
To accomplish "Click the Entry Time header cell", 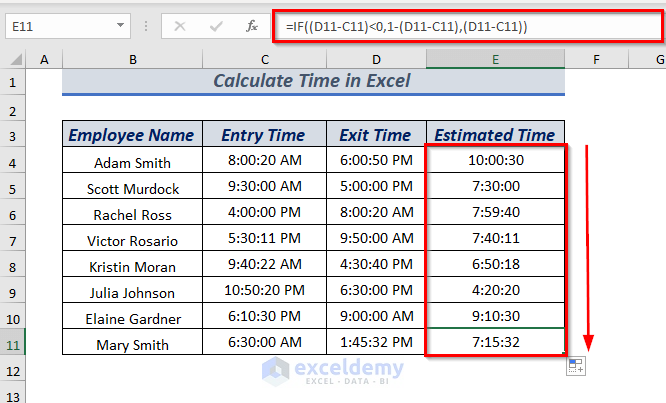I will pos(265,134).
